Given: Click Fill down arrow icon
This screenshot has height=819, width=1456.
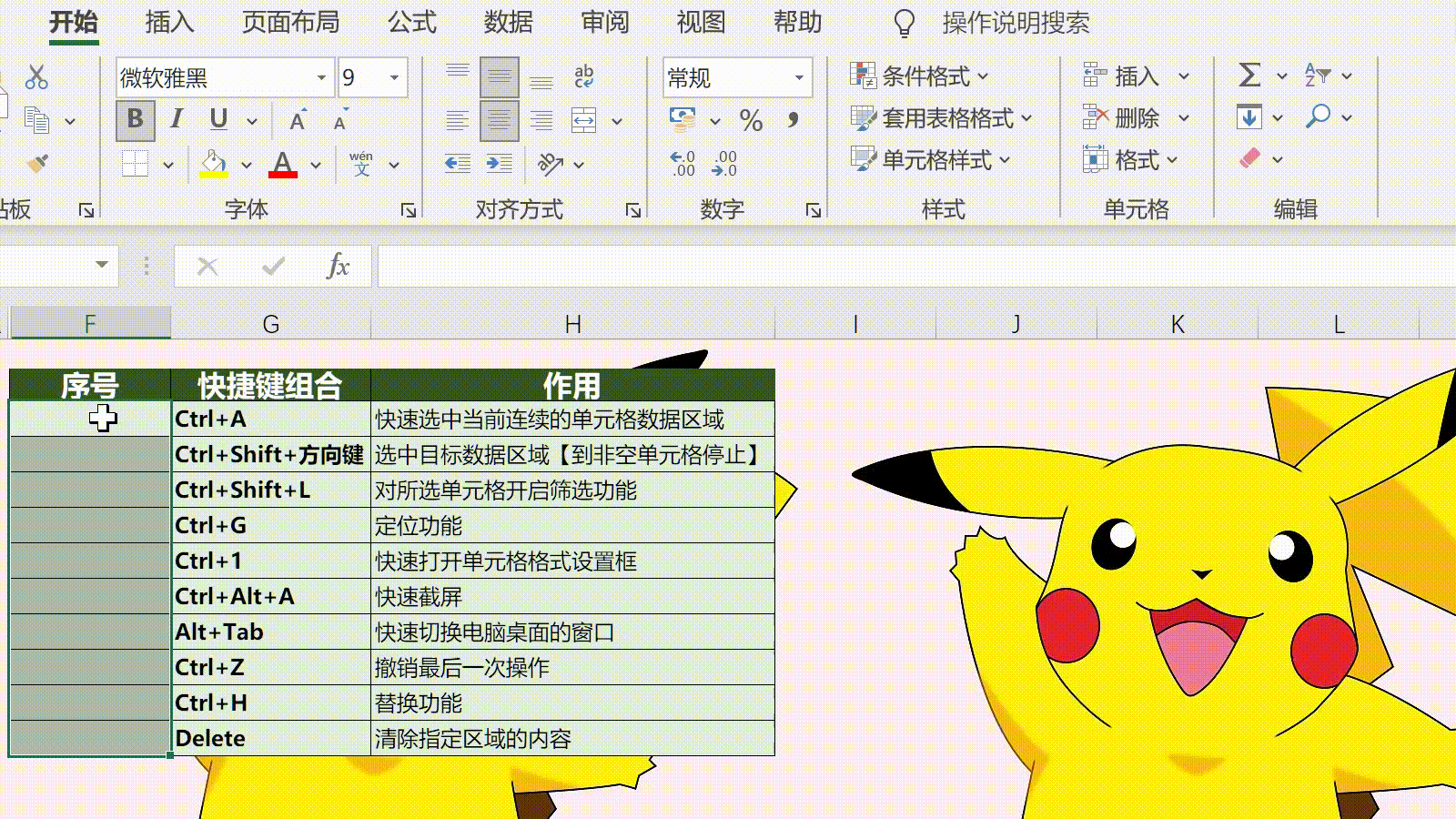Looking at the screenshot, I should [1249, 117].
